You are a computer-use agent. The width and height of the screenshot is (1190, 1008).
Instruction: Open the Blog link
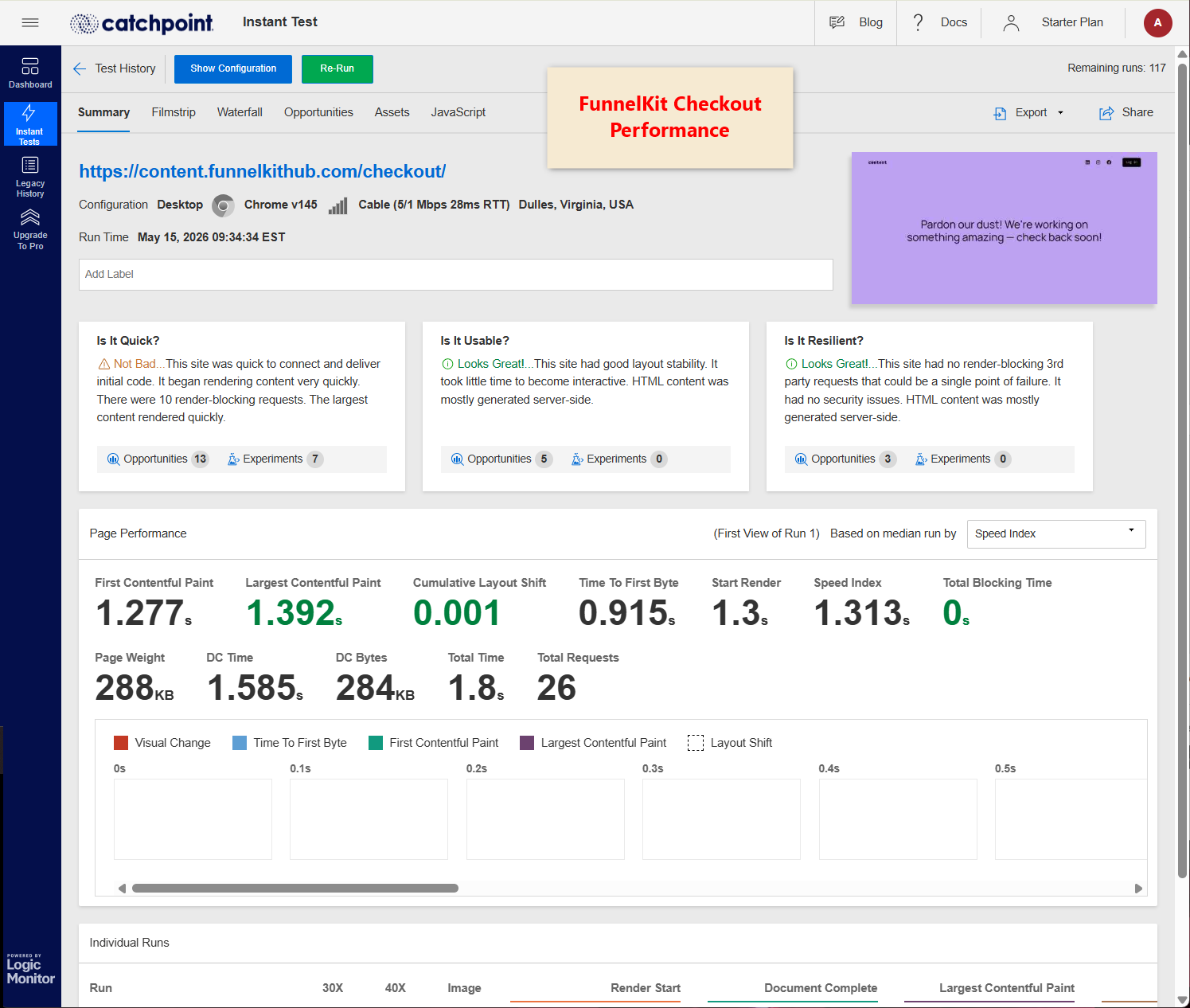pyautogui.click(x=871, y=22)
